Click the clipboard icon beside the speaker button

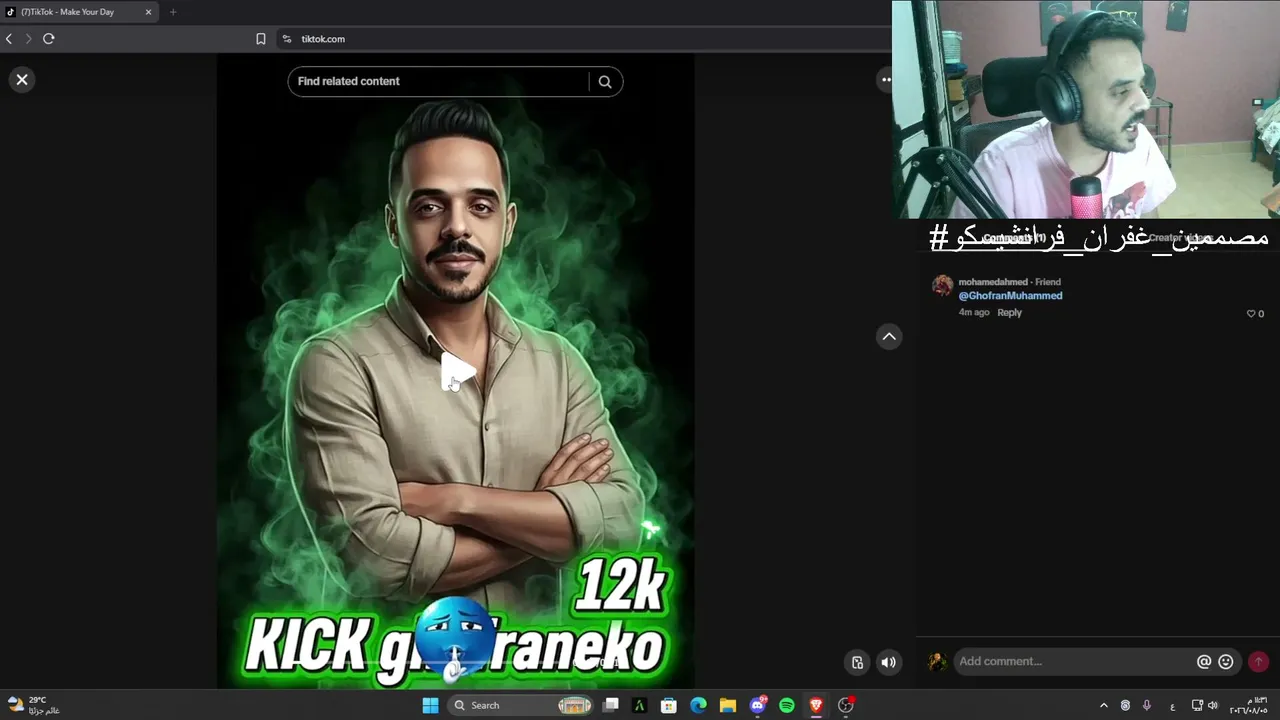(857, 662)
